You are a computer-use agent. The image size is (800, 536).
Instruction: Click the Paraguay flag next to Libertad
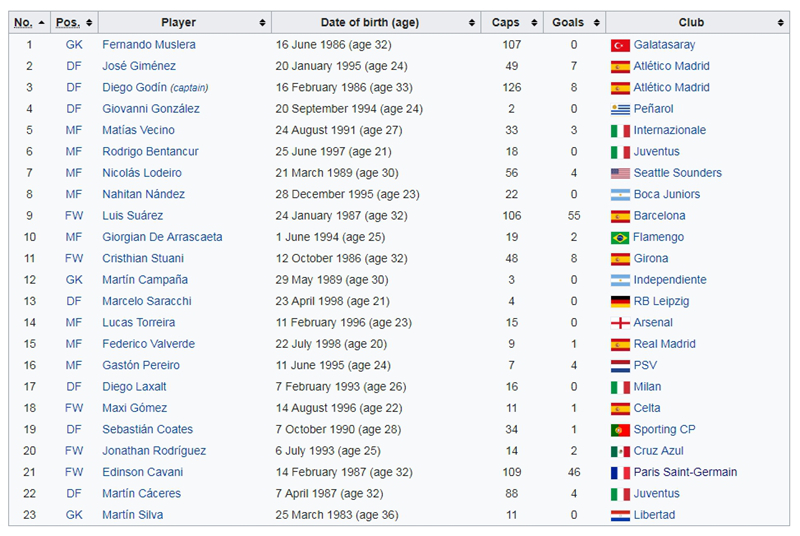[620, 516]
